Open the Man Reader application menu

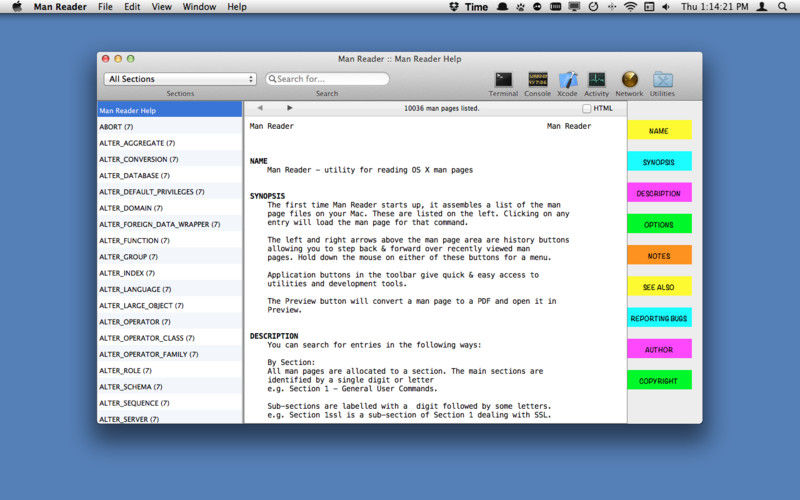click(60, 7)
